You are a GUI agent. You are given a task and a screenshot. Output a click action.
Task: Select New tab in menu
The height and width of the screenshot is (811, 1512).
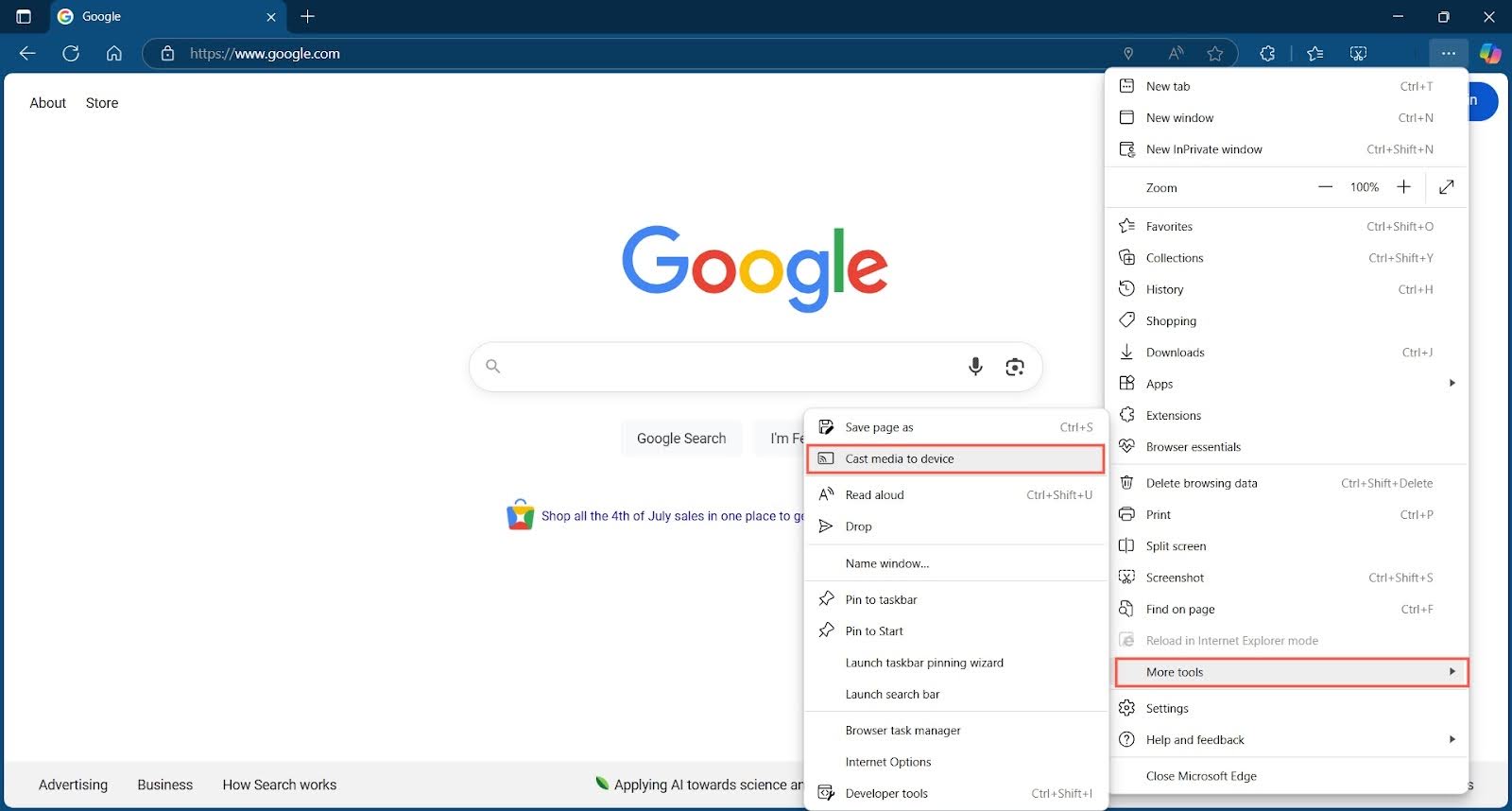1286,86
